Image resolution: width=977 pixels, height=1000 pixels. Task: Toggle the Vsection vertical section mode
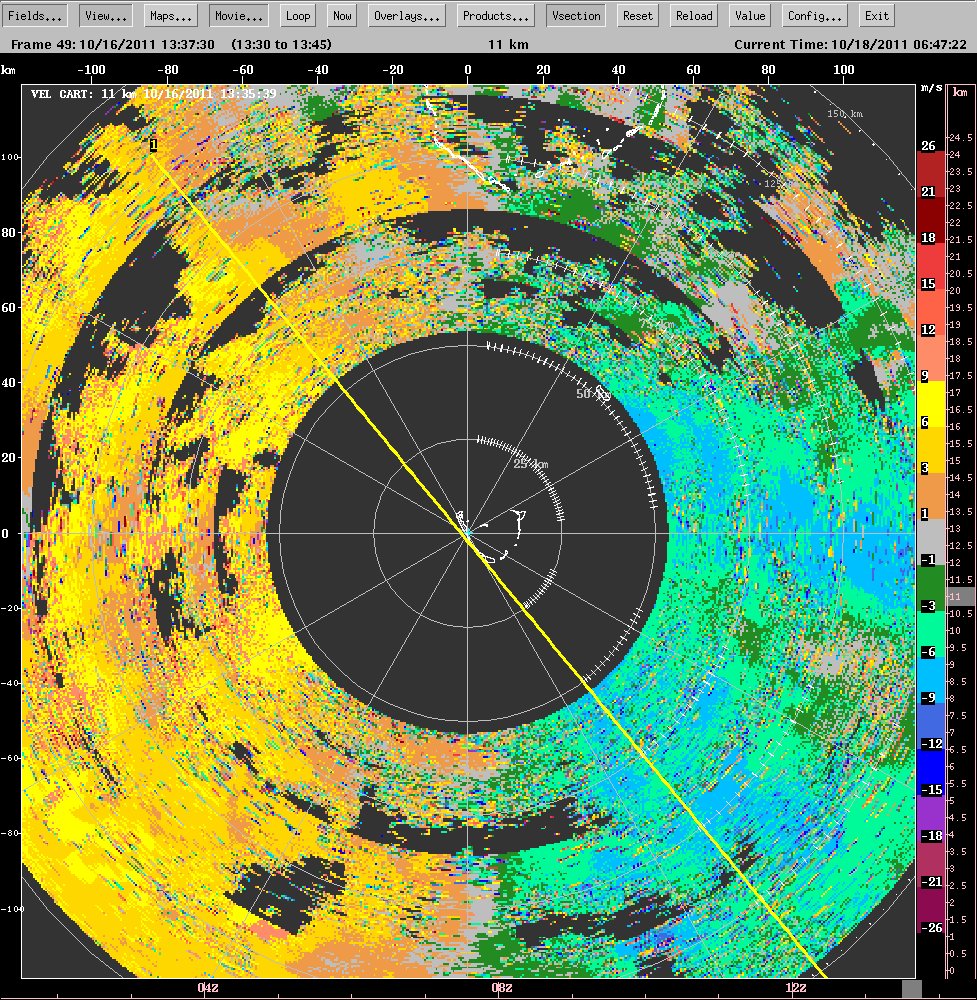pos(576,16)
